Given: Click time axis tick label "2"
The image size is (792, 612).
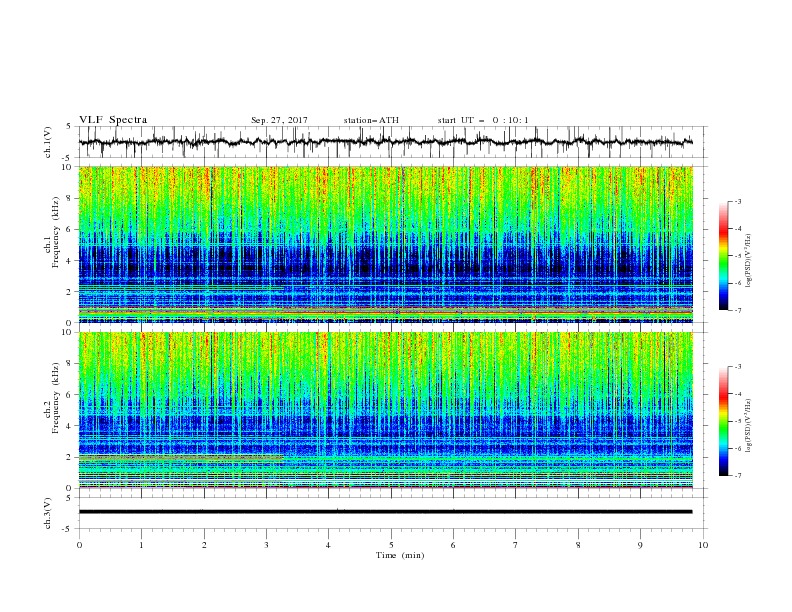Looking at the screenshot, I should point(204,545).
